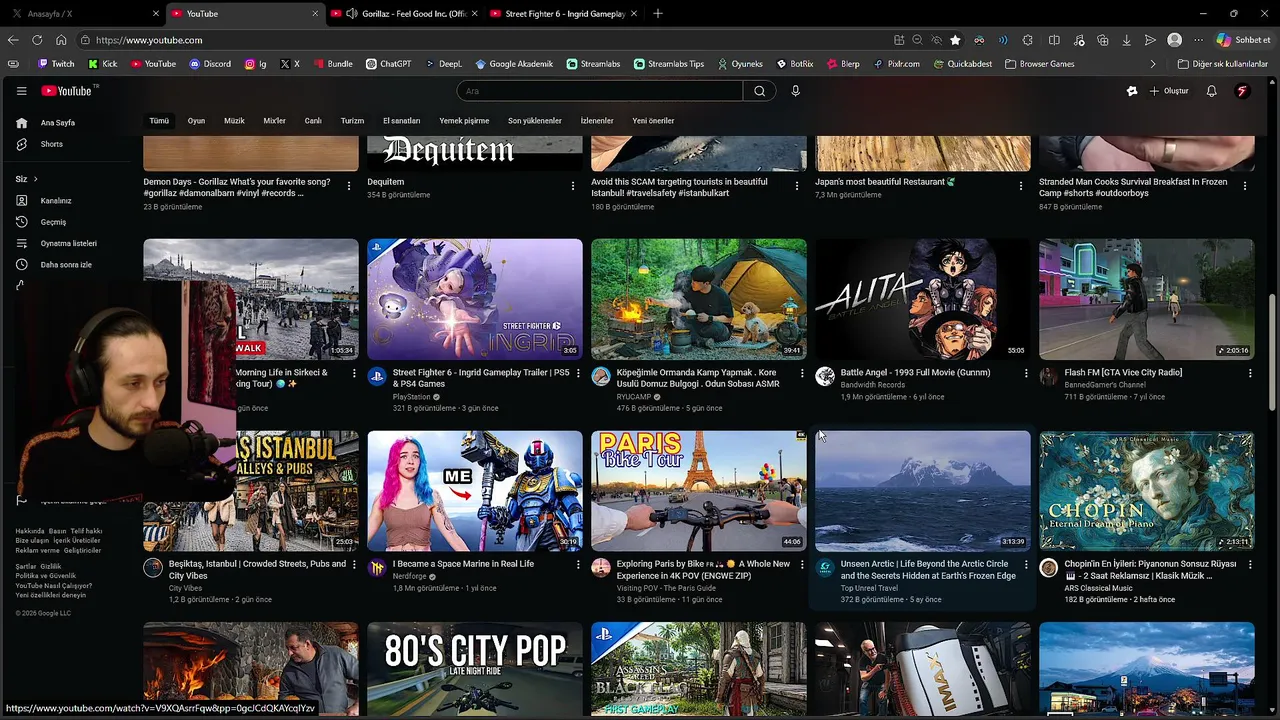Start voice search with the microphone icon

(796, 91)
